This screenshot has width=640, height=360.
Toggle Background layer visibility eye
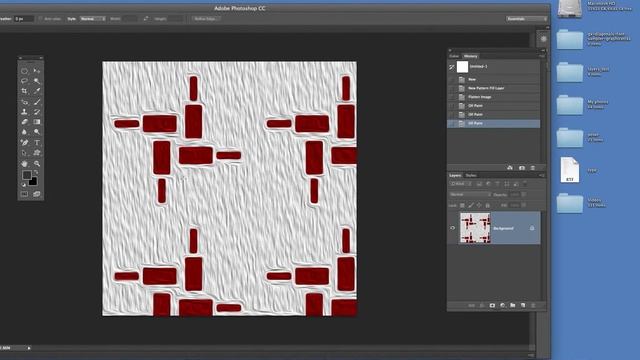(452, 228)
